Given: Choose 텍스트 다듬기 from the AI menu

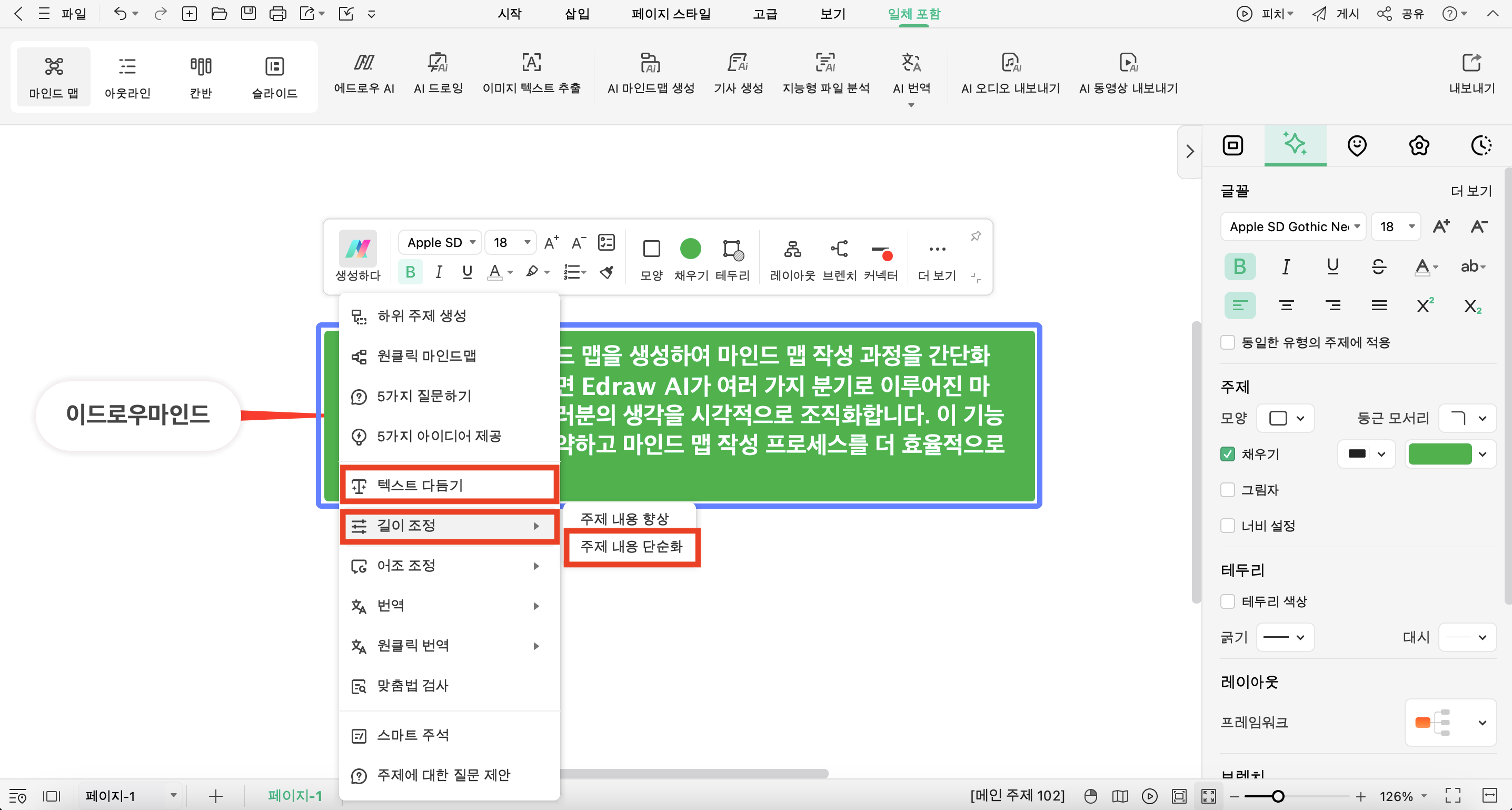Looking at the screenshot, I should coord(449,485).
